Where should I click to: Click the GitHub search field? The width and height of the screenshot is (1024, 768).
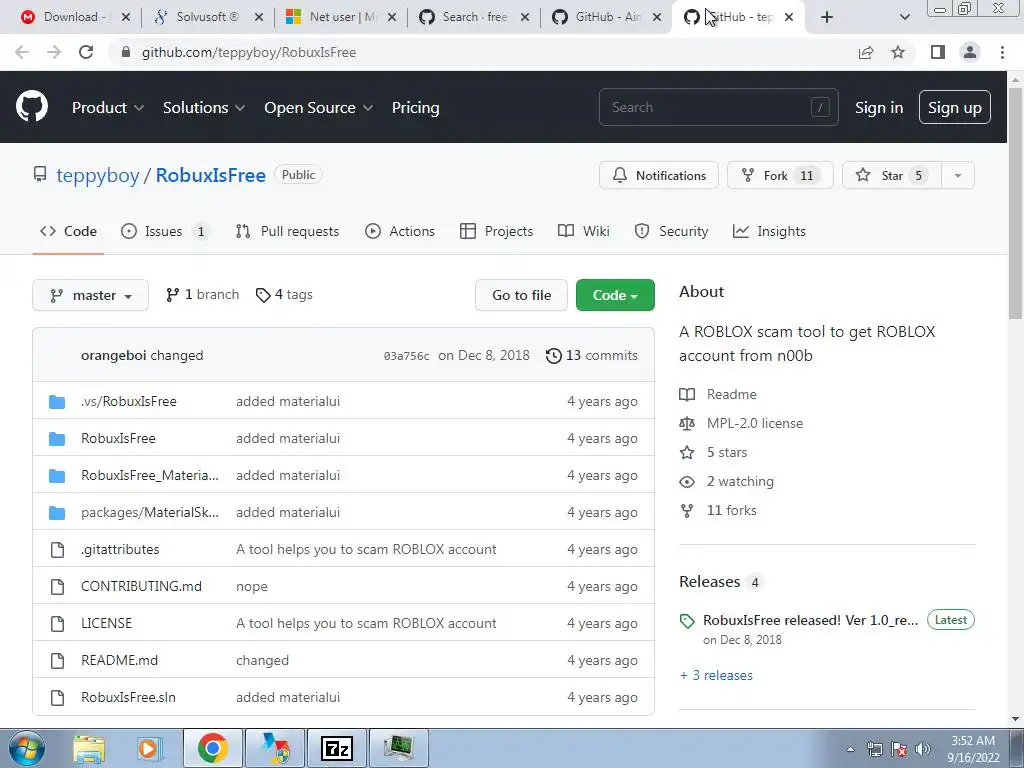[718, 107]
